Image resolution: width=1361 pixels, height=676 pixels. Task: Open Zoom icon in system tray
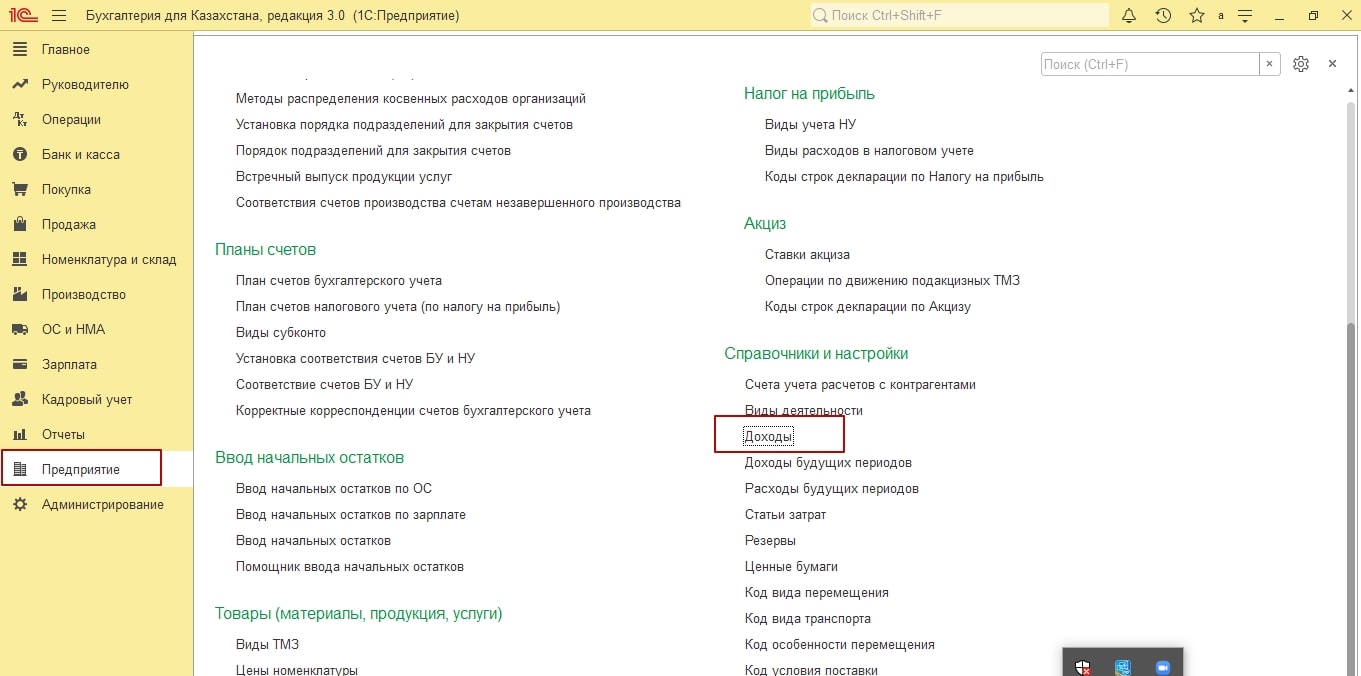click(x=1162, y=667)
